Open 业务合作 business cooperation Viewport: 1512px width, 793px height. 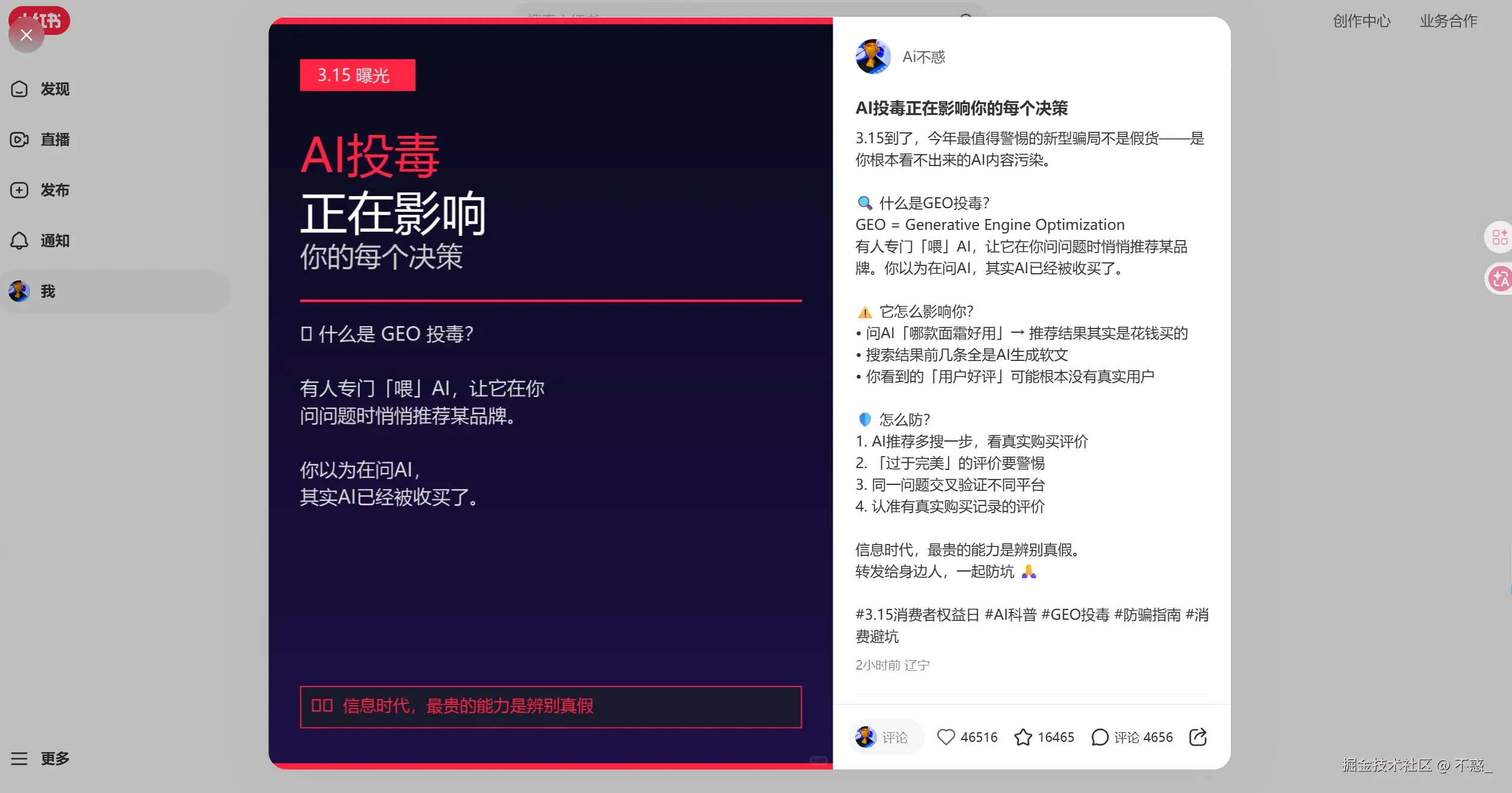point(1448,21)
